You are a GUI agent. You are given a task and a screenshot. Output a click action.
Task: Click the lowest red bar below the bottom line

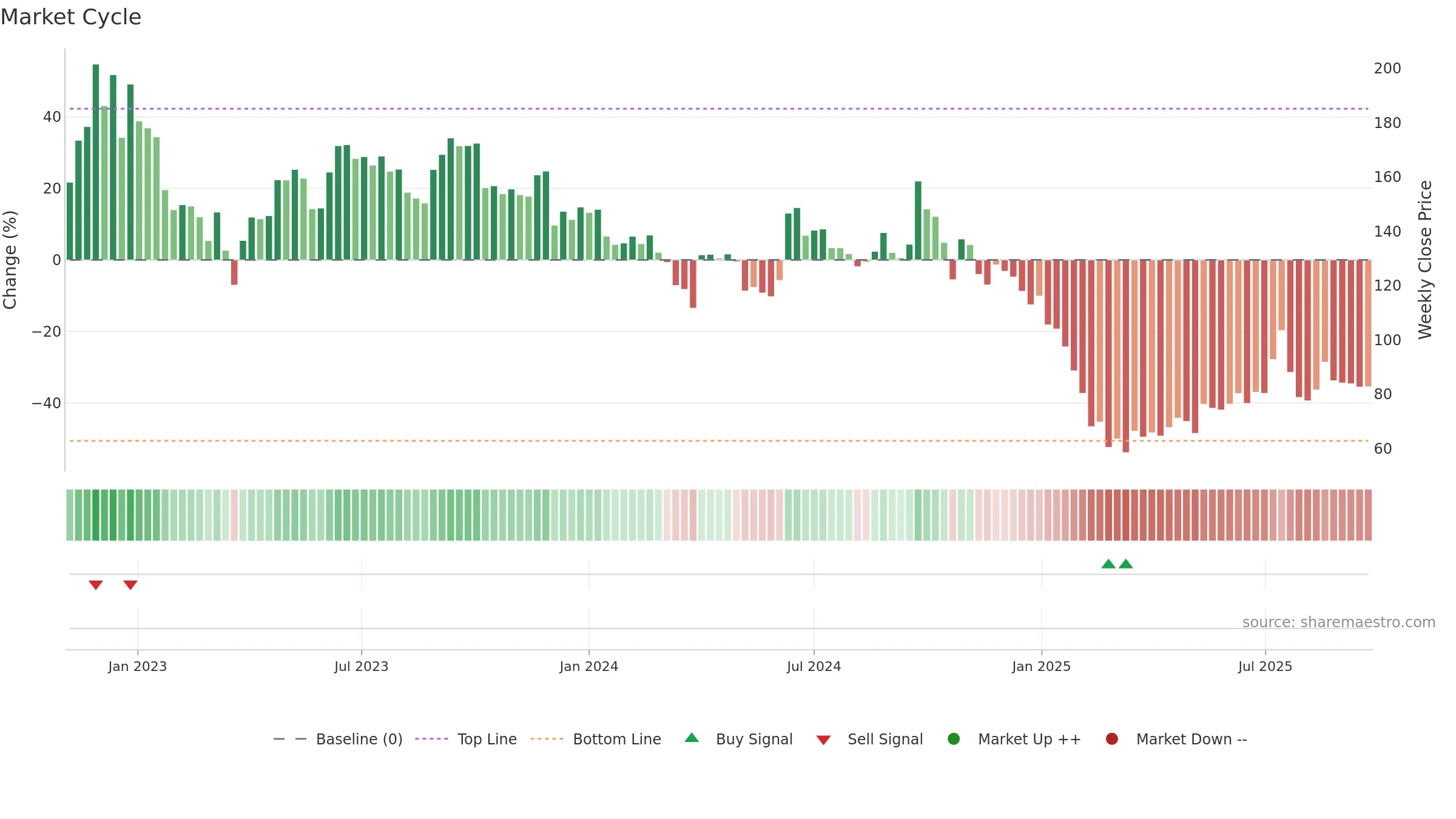[1126, 356]
